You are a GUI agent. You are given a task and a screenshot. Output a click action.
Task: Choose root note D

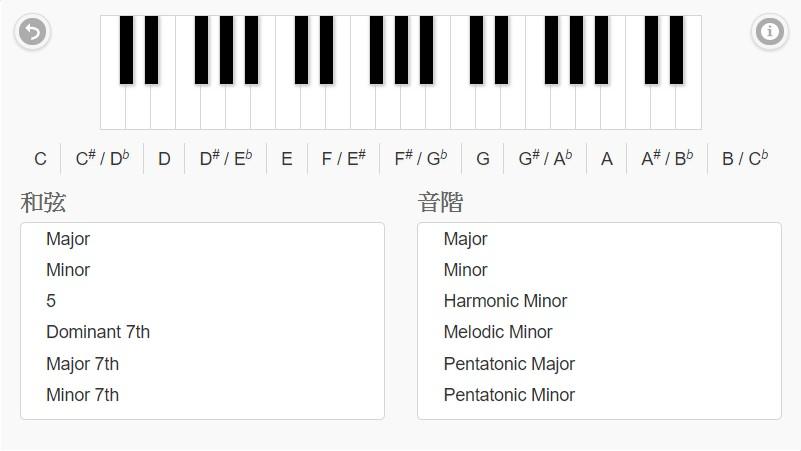[164, 158]
